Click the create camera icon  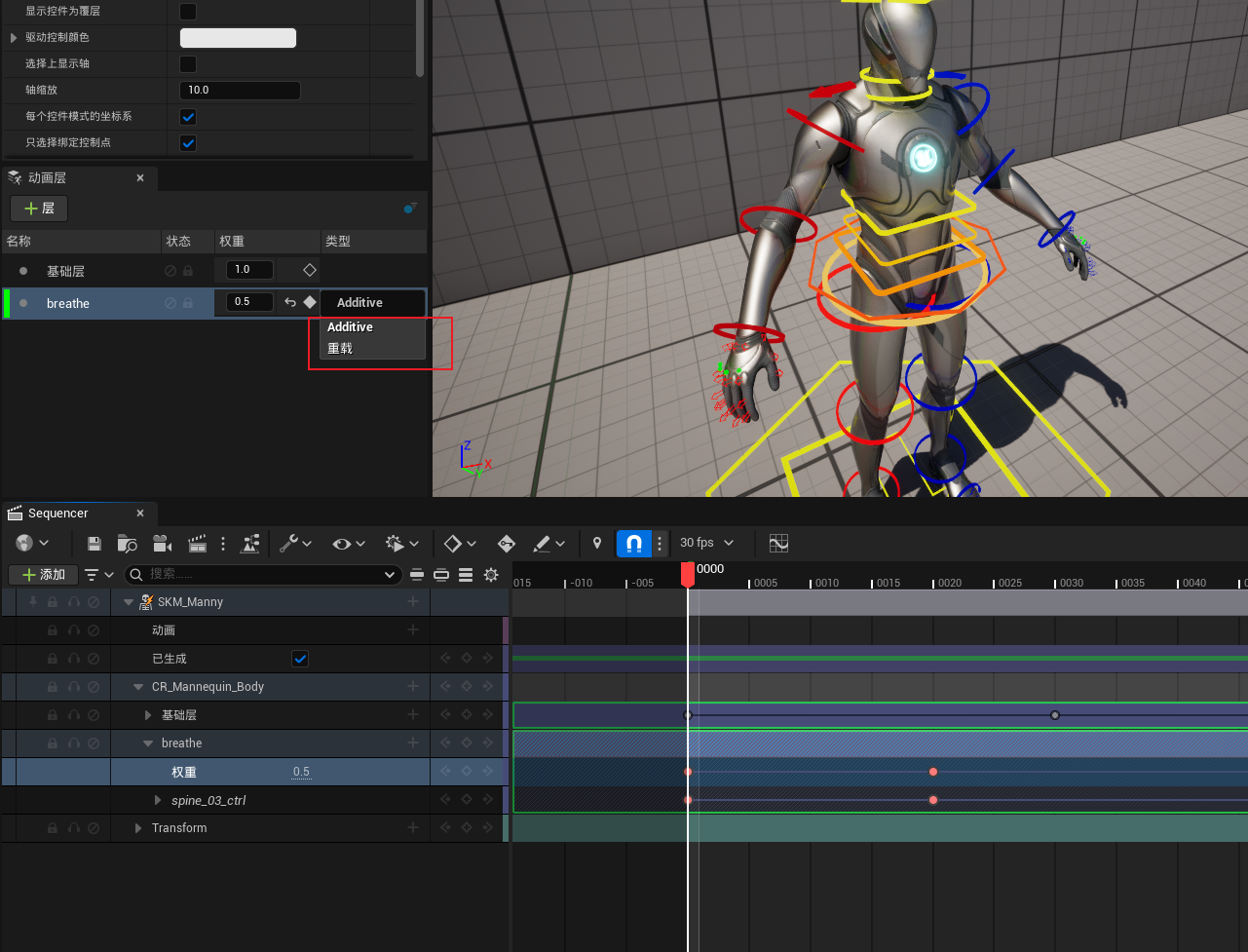point(162,544)
